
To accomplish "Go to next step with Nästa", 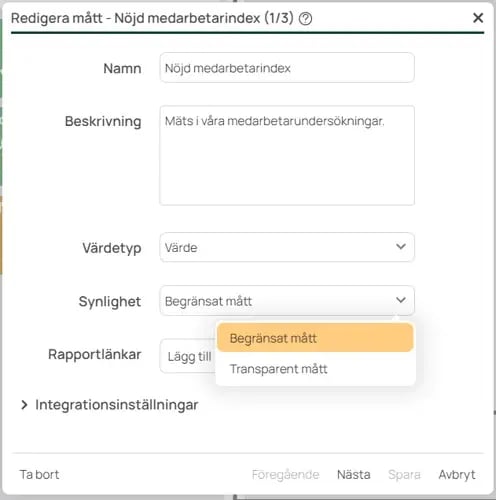I will (354, 474).
